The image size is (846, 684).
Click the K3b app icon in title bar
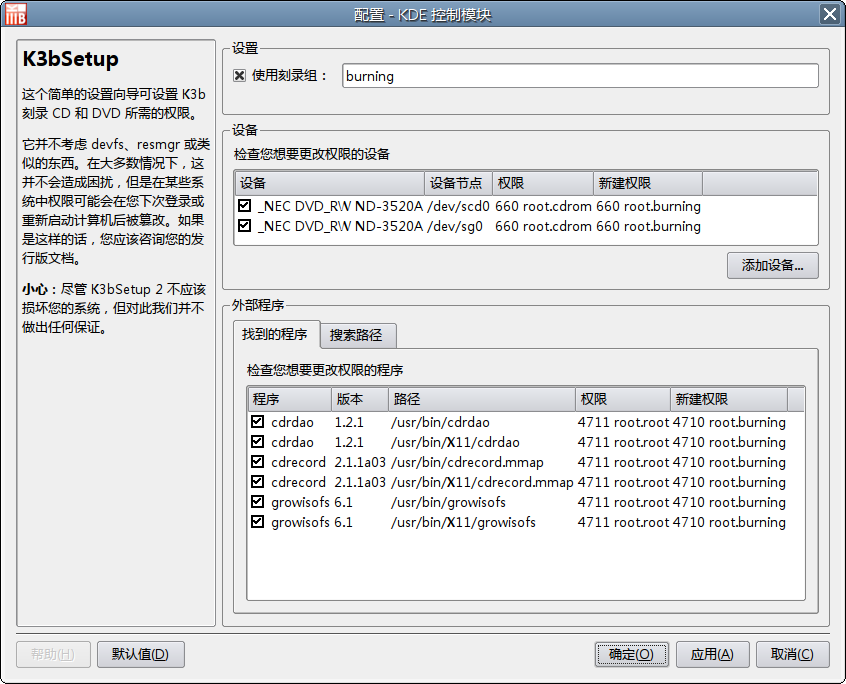point(16,14)
